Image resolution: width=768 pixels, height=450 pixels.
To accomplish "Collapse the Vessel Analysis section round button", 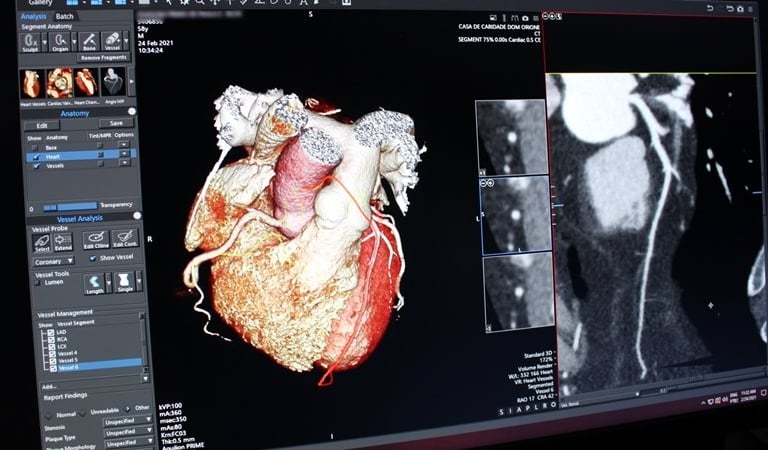I will [x=137, y=216].
